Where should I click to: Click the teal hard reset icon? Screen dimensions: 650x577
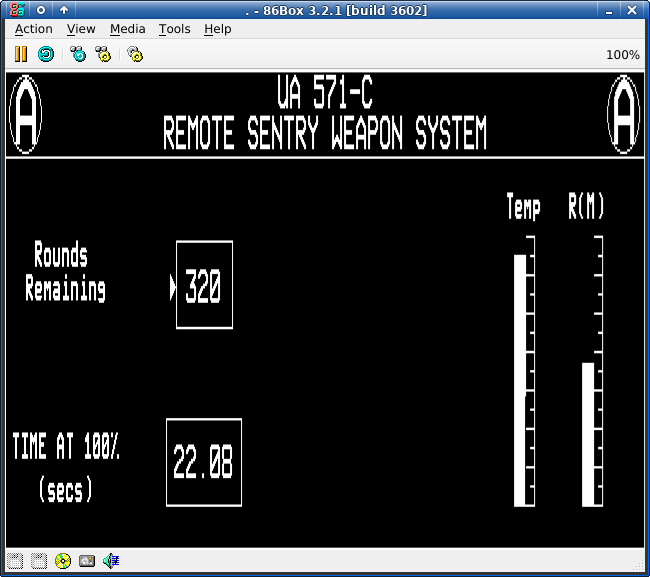click(46, 54)
